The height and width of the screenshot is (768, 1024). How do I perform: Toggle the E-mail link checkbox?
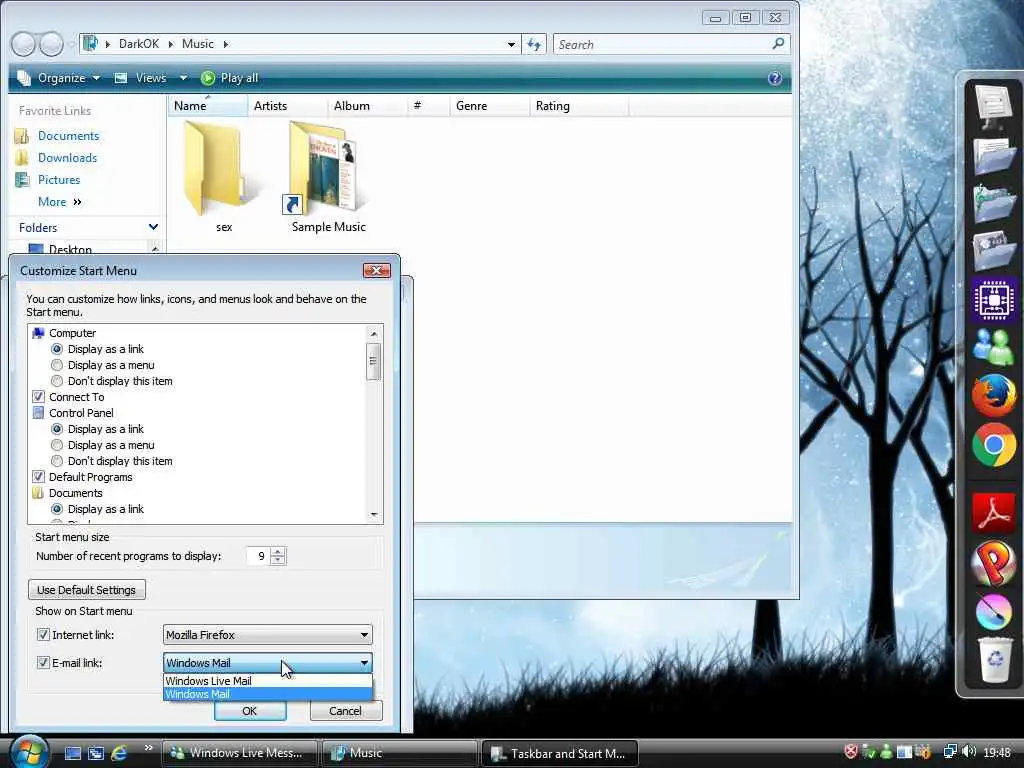click(x=43, y=663)
